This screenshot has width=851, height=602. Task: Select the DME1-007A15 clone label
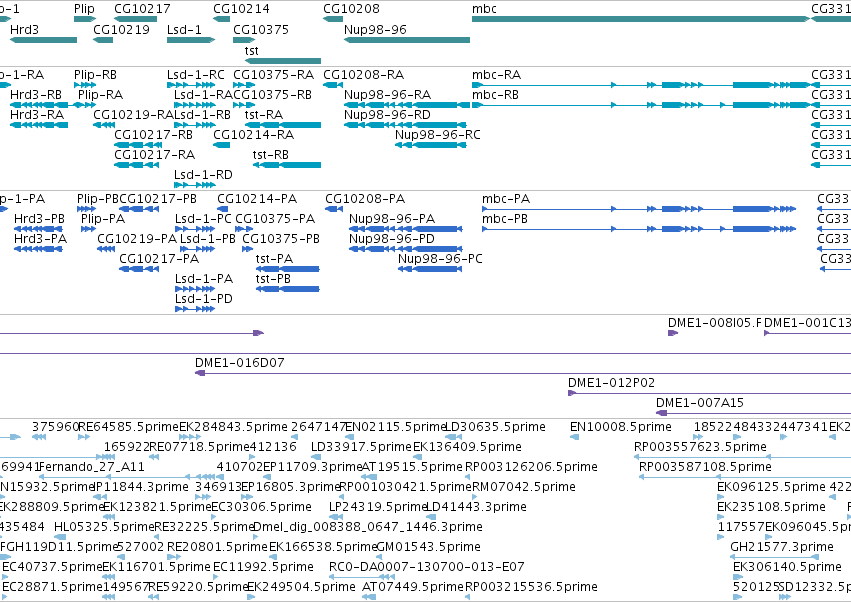coord(700,403)
